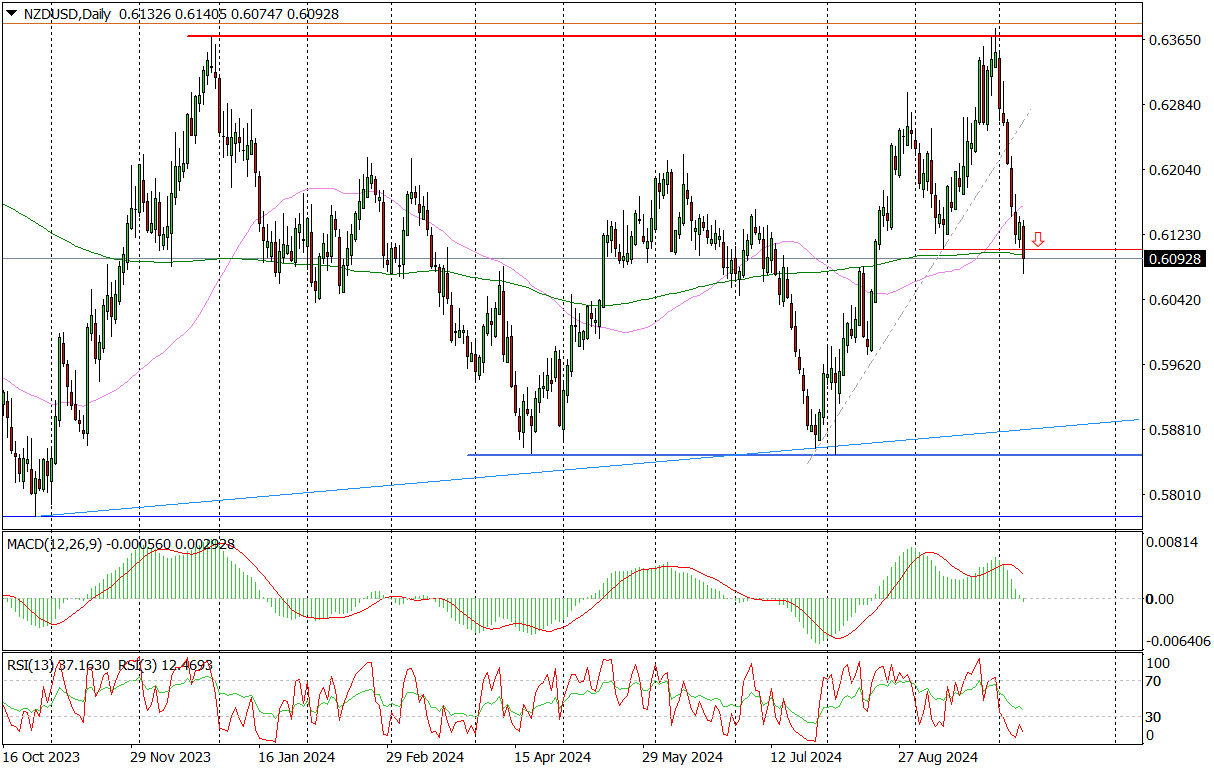Click the date label 29 Nov 2023
The height and width of the screenshot is (771, 1214).
[x=170, y=758]
